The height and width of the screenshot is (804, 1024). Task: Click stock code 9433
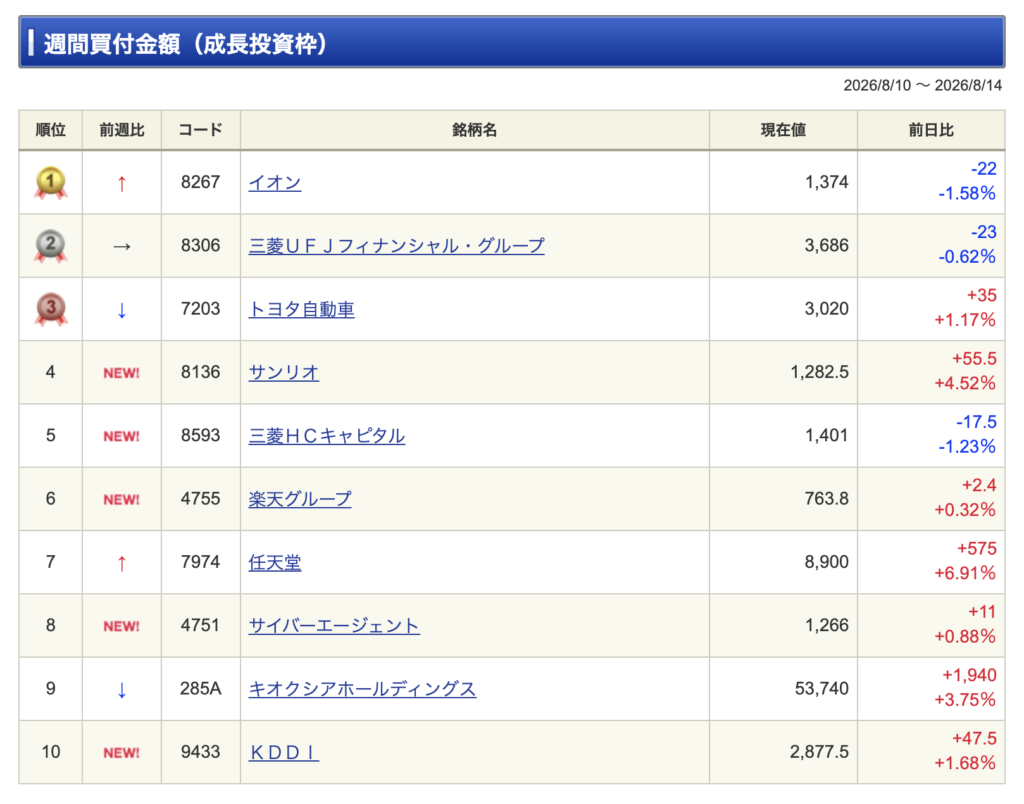coord(200,752)
